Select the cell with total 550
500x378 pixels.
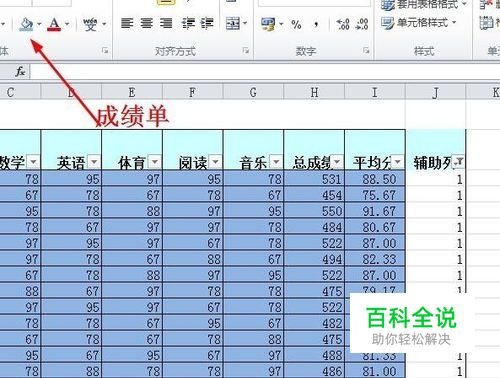coord(314,211)
